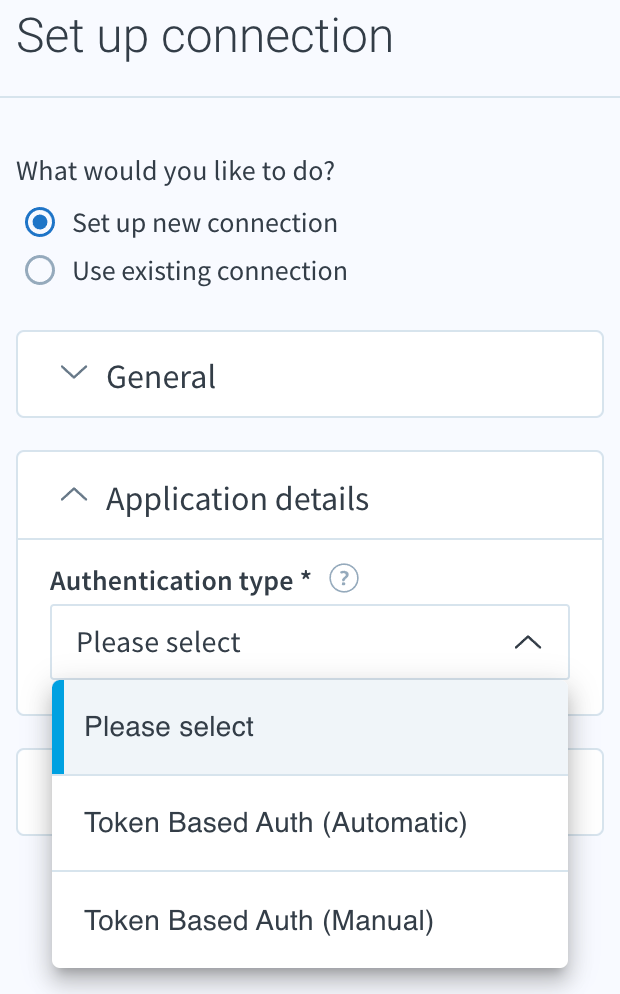Expand the General section chevron icon
Viewport: 620px width, 994px height.
(x=74, y=372)
